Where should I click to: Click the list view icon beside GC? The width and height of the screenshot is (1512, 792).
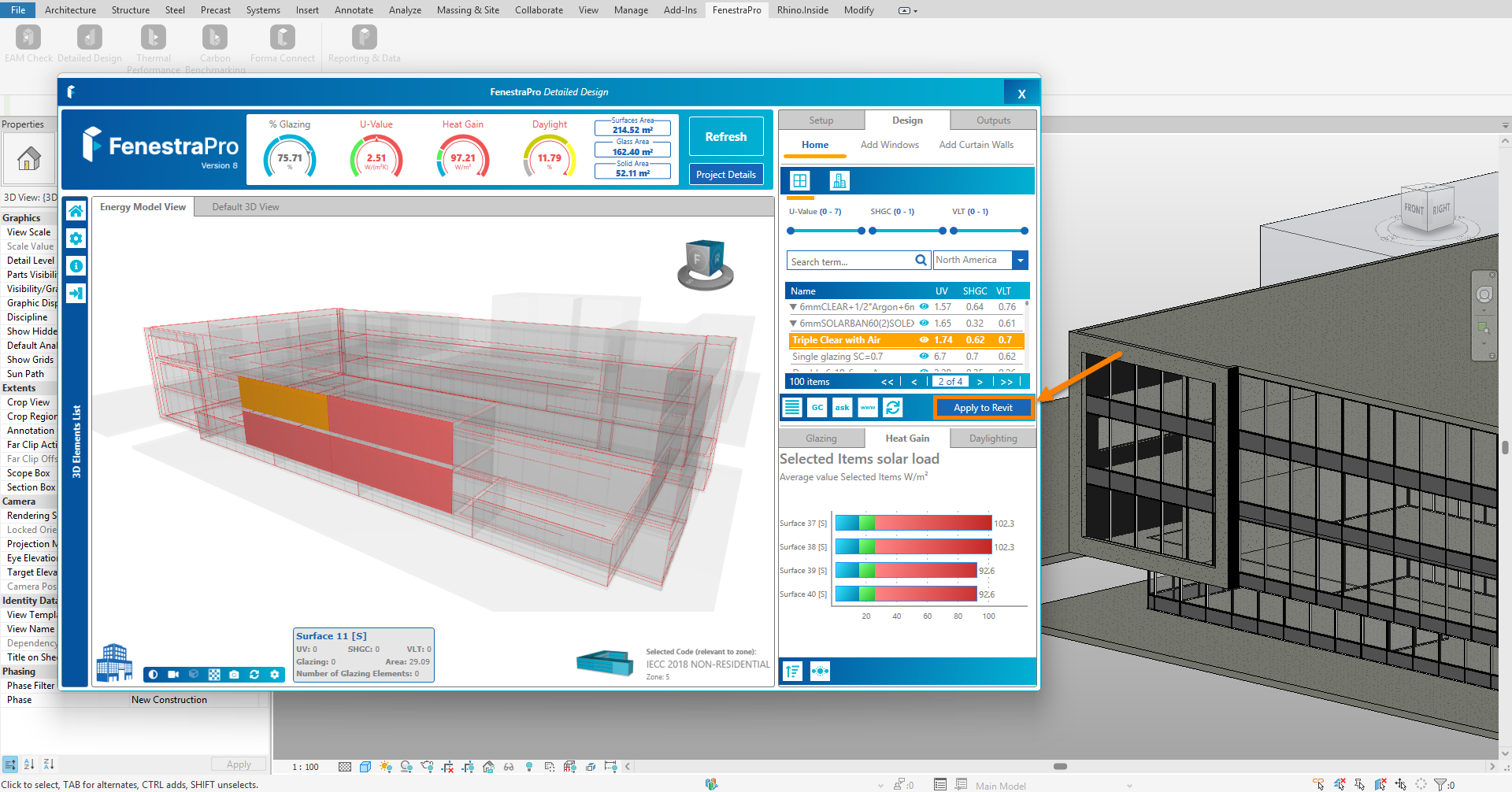792,407
